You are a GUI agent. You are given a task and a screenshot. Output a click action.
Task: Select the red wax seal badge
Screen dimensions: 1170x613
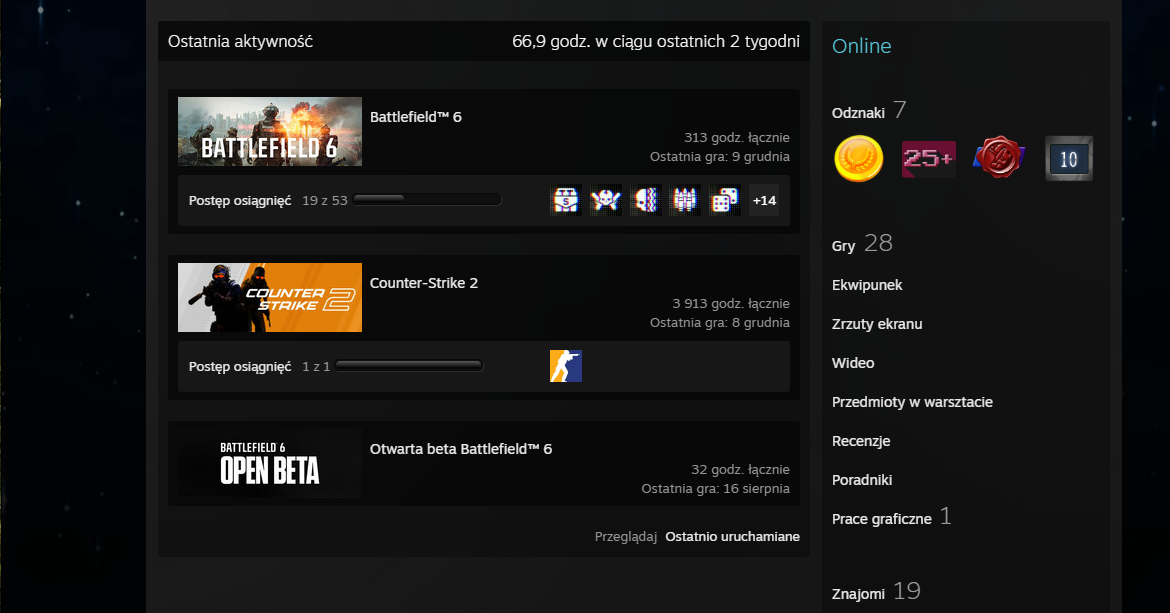(x=998, y=159)
